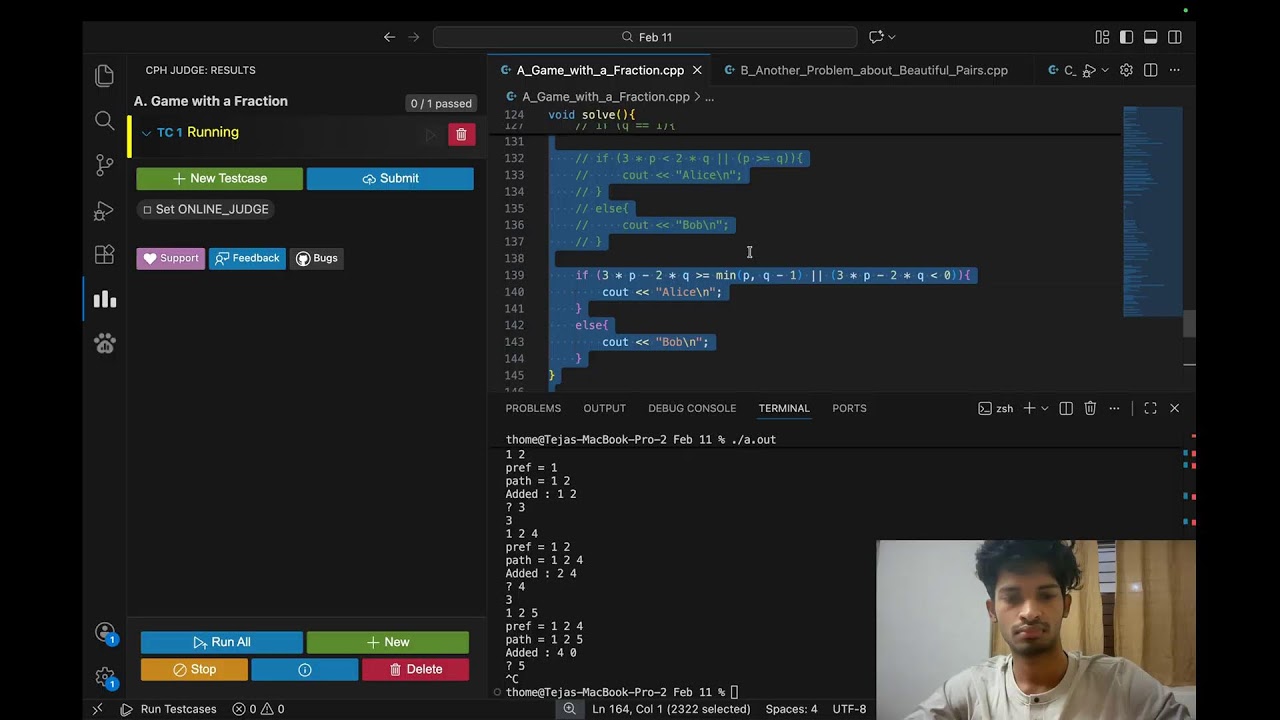Click the red Delete button

tap(415, 669)
